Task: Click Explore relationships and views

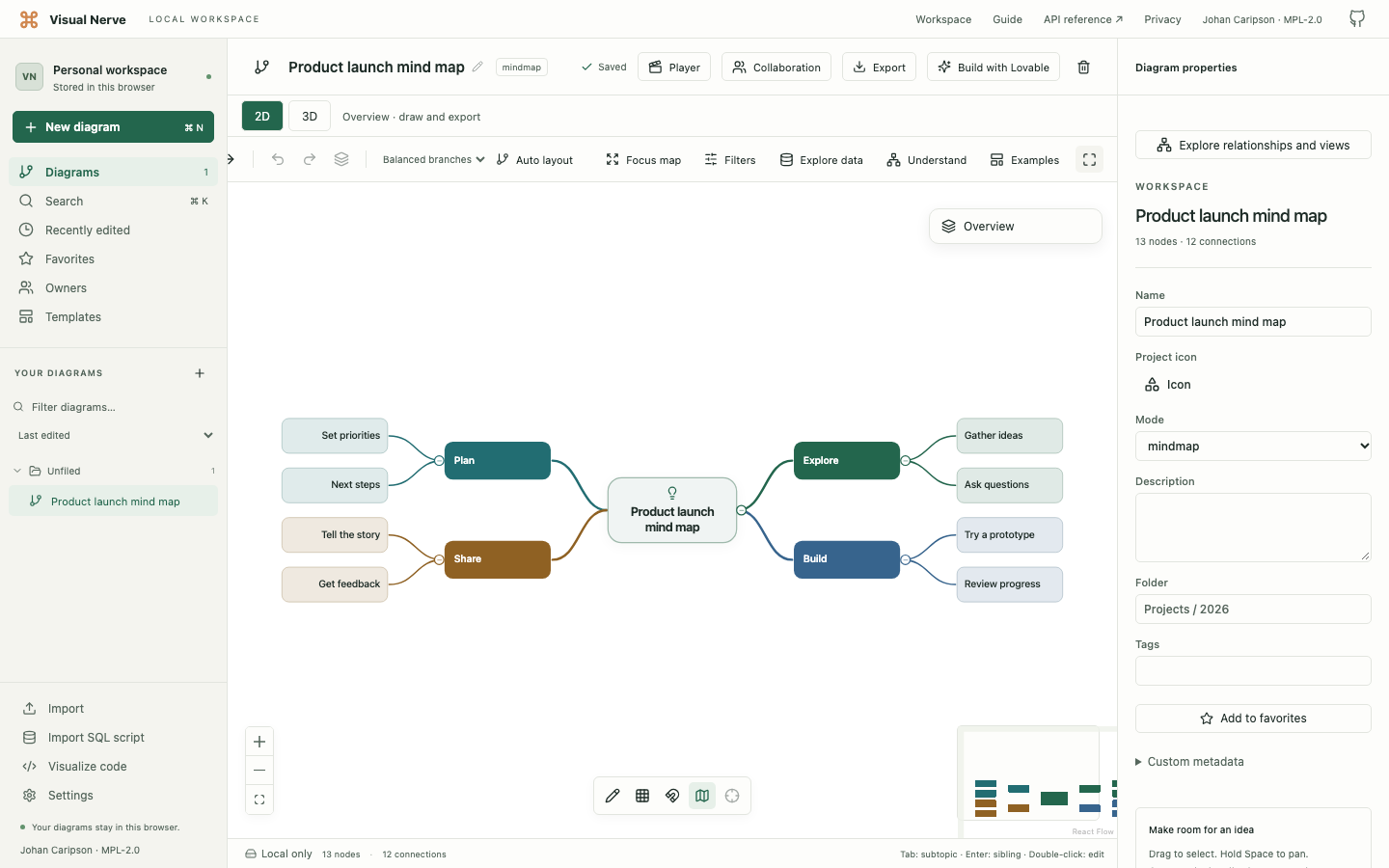Action: (x=1253, y=146)
